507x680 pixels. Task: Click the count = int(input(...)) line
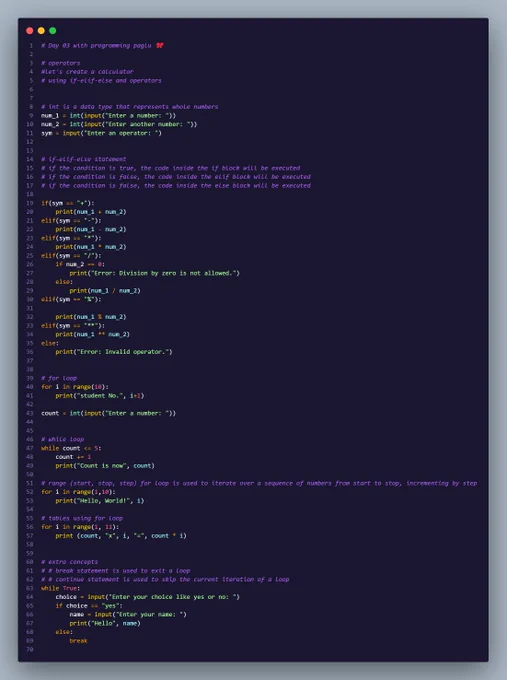click(108, 413)
